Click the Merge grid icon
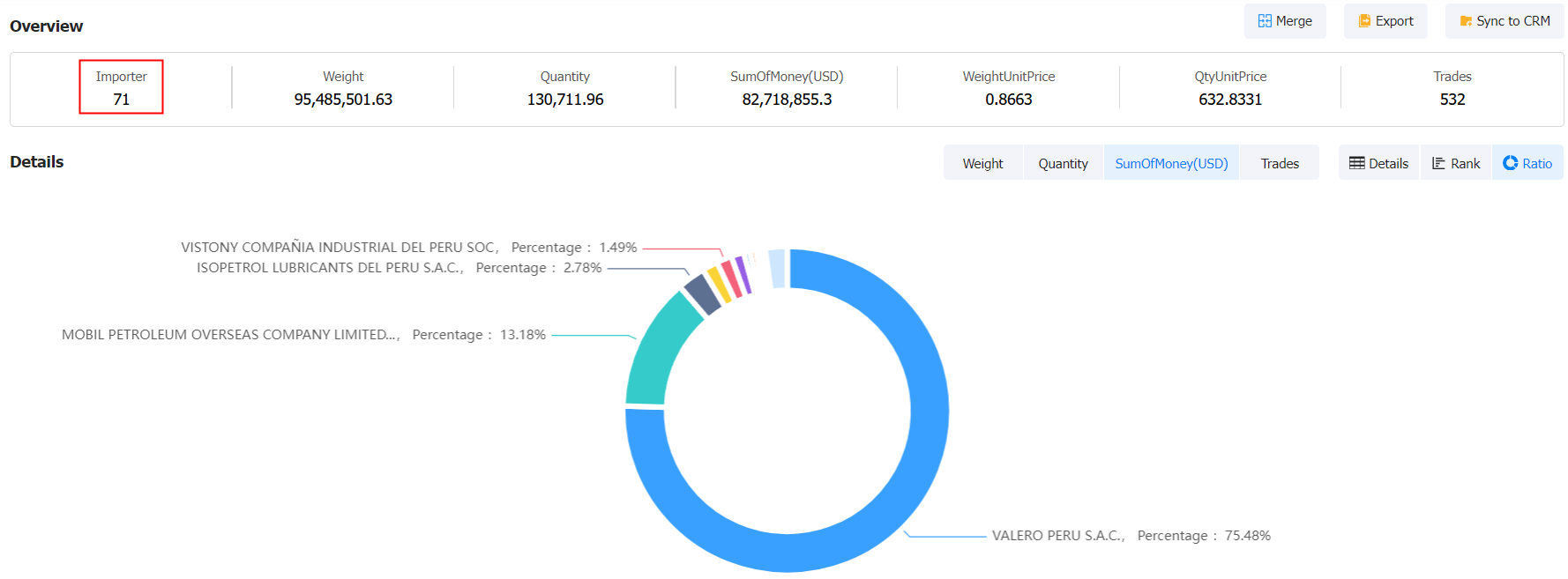The image size is (1568, 579). 1265,21
